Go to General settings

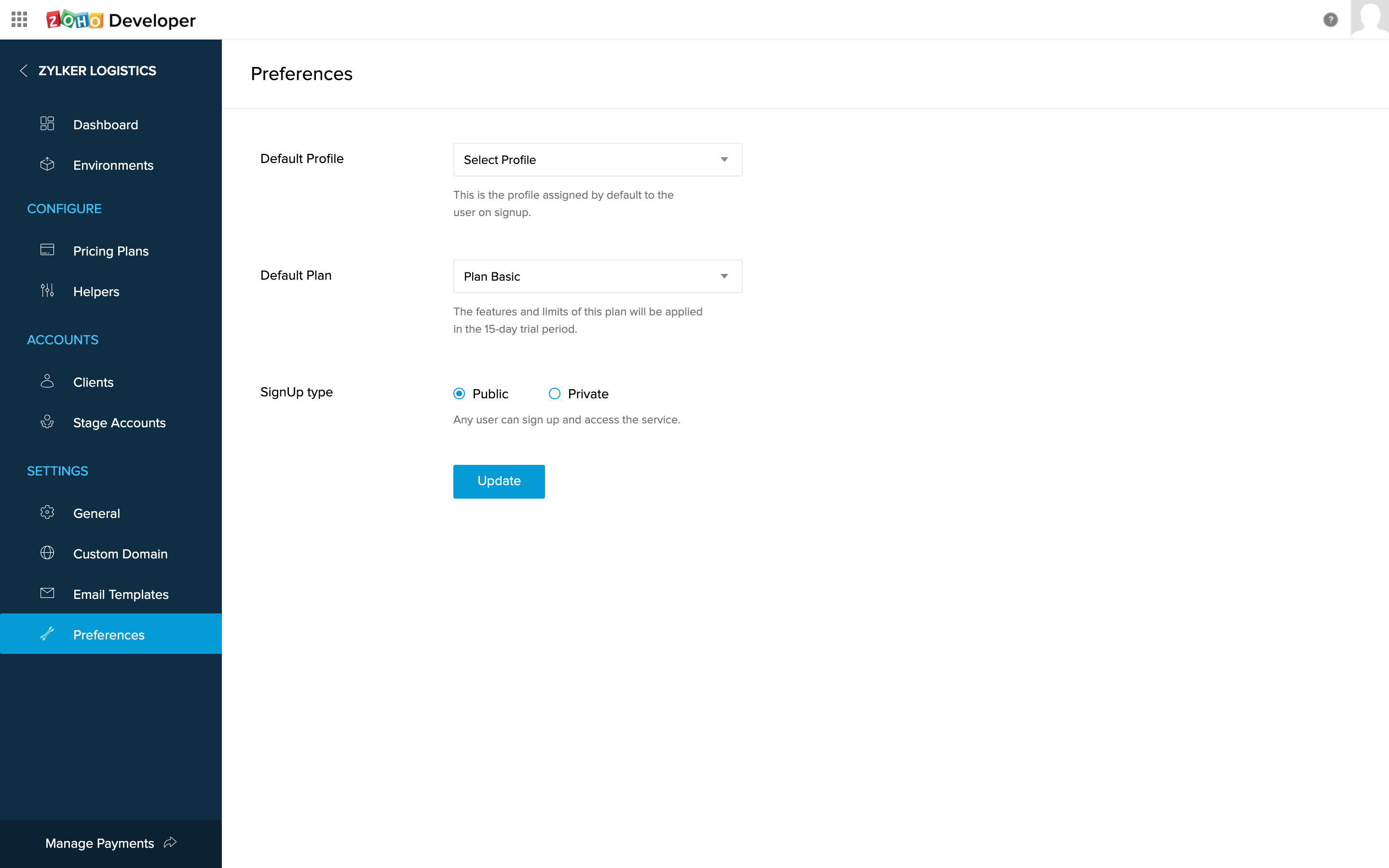click(x=96, y=513)
